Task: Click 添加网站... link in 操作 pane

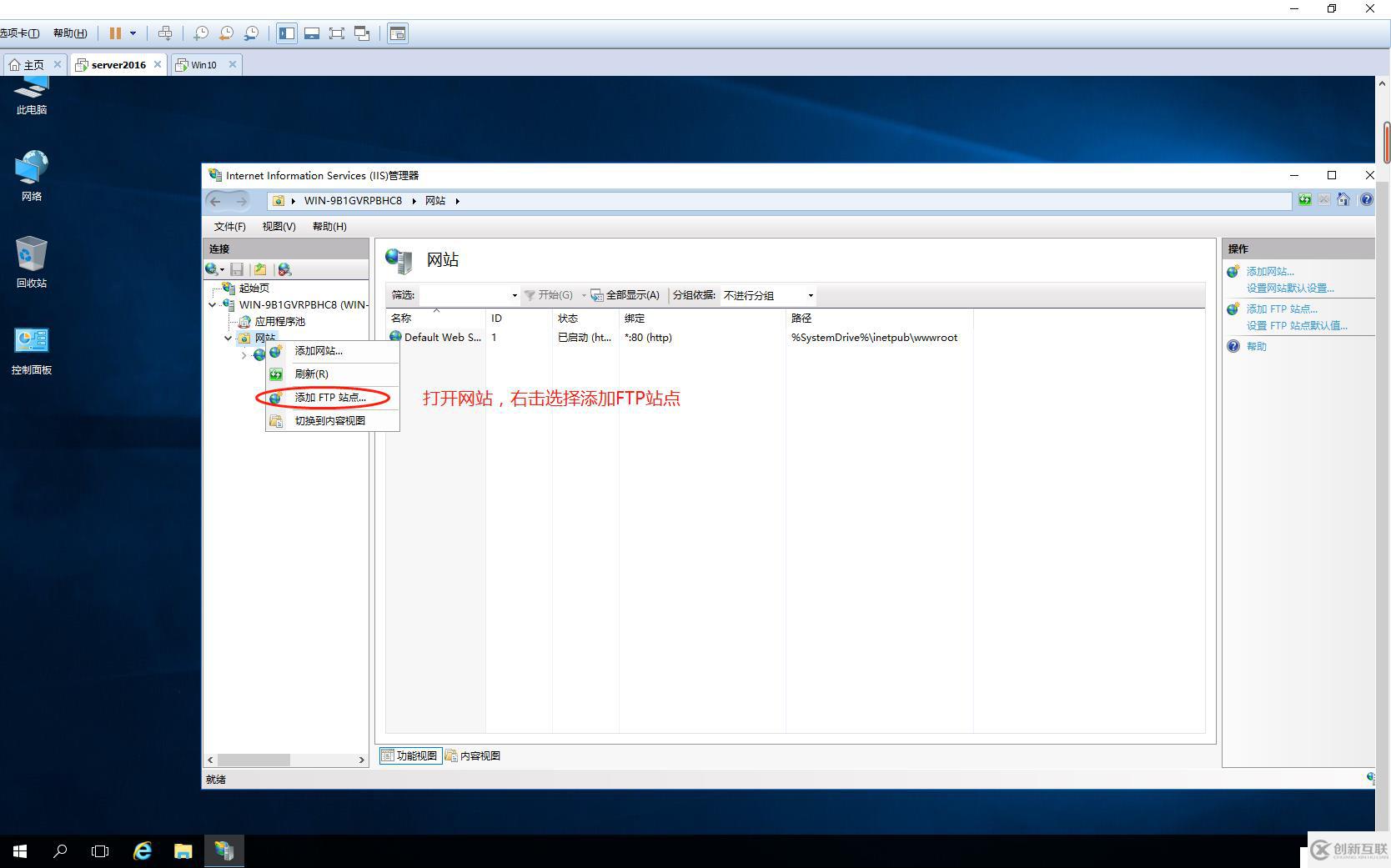Action: tap(1270, 272)
